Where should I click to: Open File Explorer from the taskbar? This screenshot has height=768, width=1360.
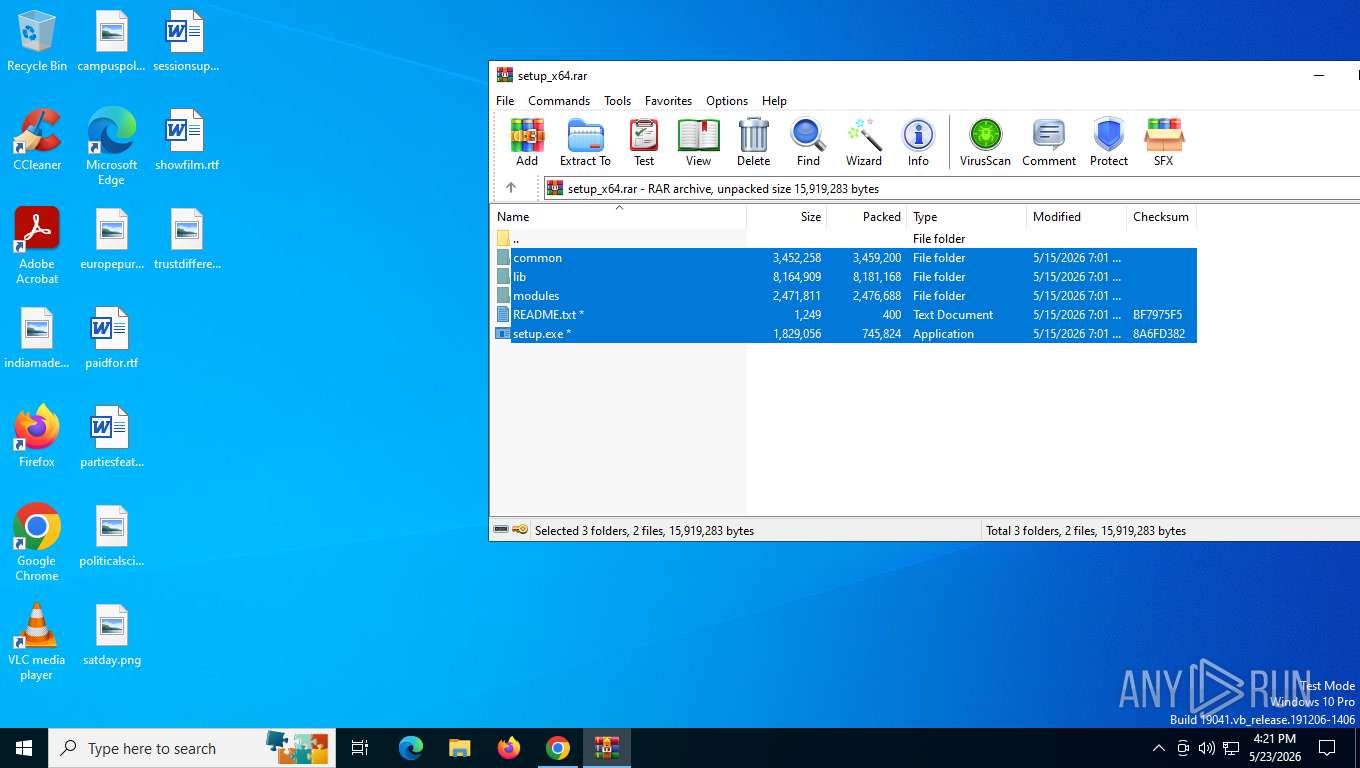click(x=459, y=748)
